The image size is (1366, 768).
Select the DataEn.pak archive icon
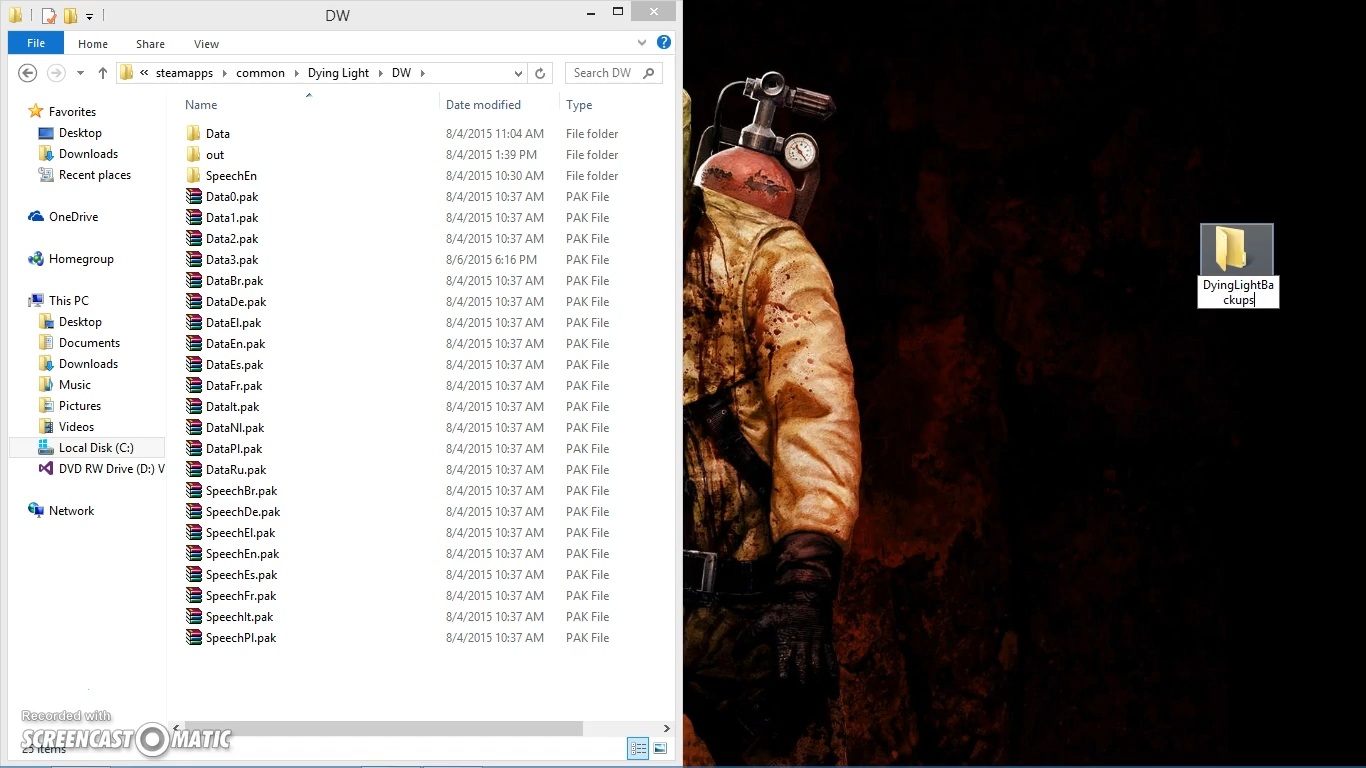tap(194, 344)
